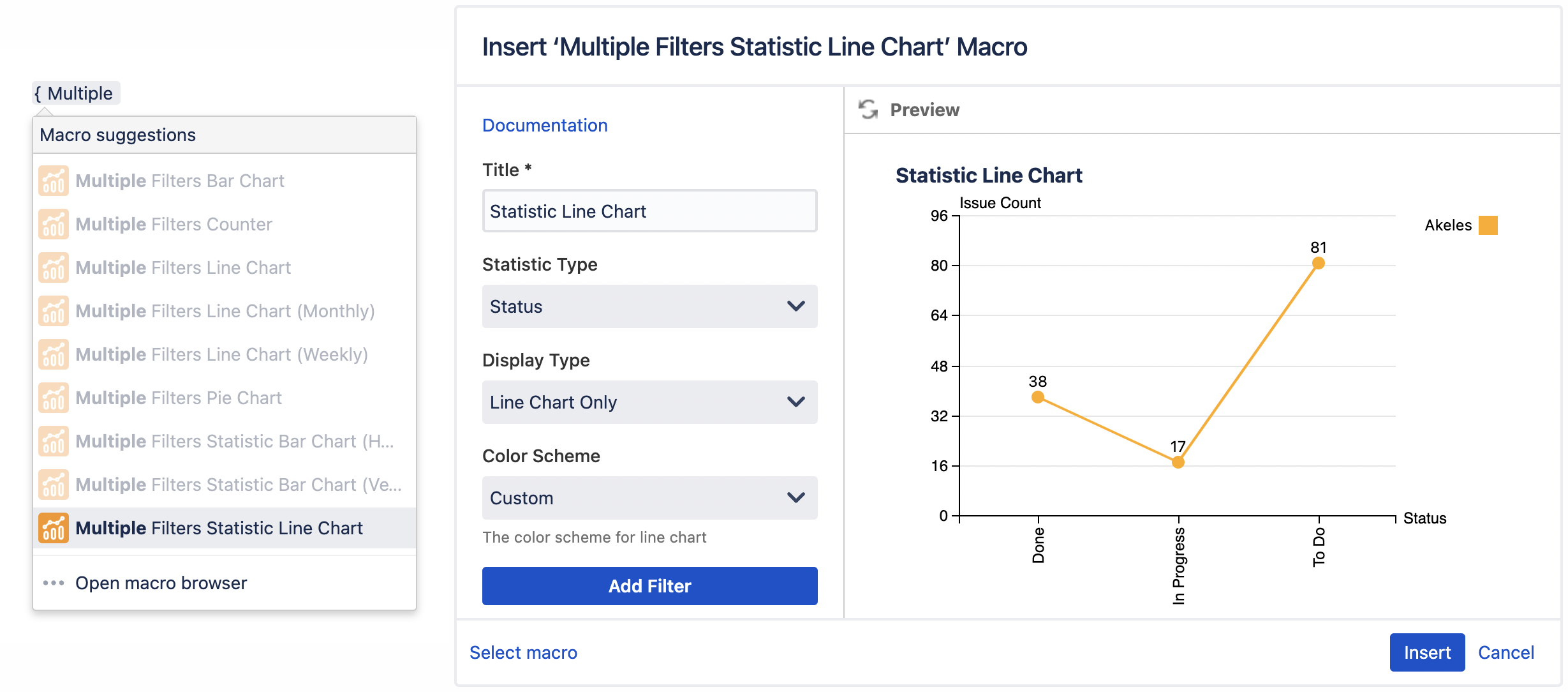Open the Statistic Type dropdown
Screen dimensions: 1568x692
click(649, 306)
